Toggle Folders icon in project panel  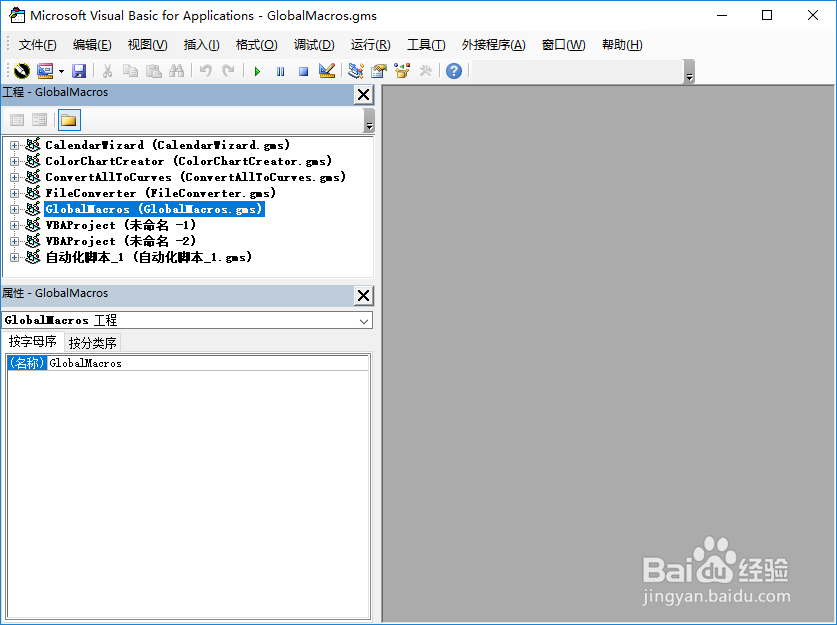coord(69,120)
